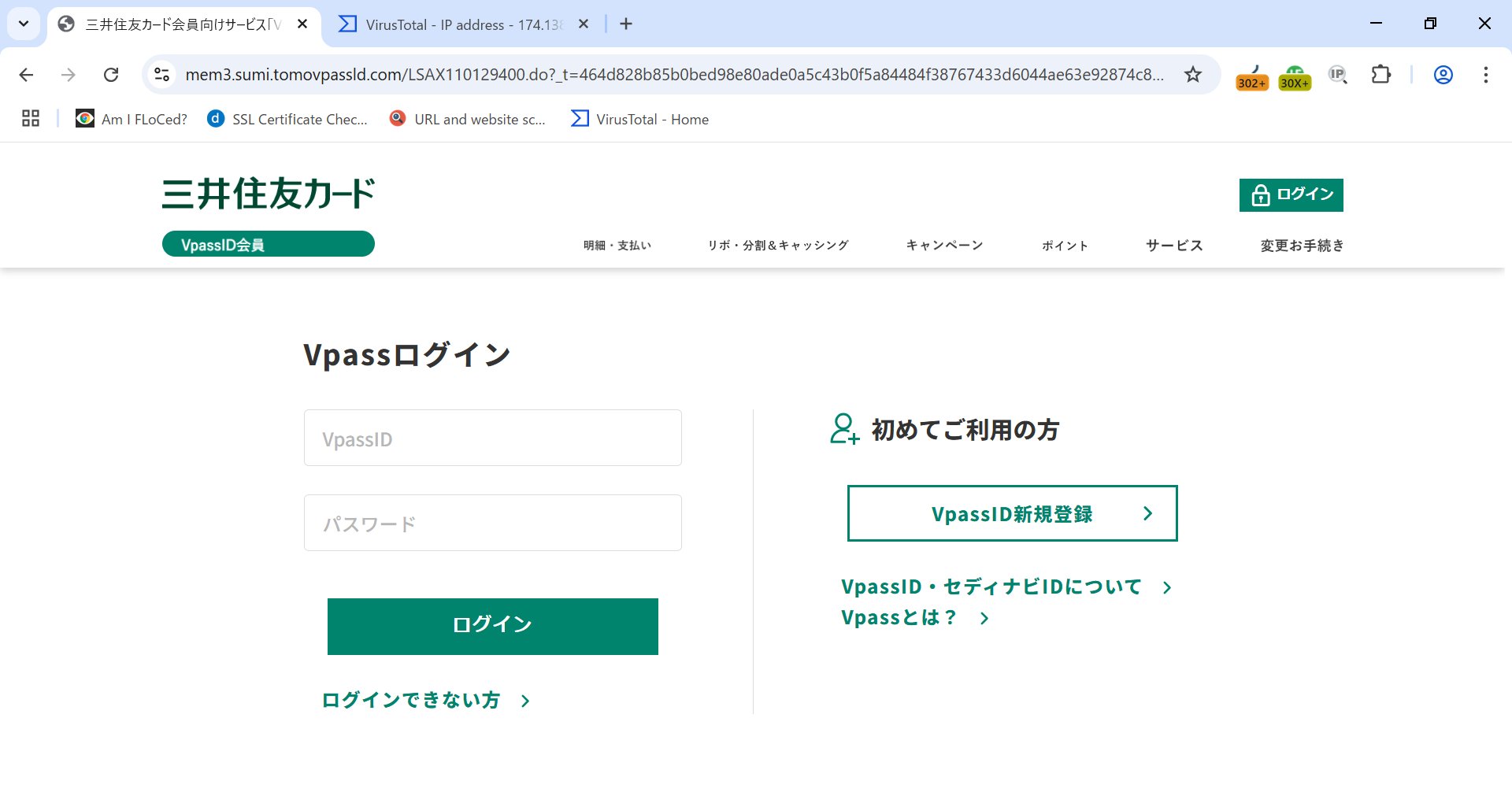Open the Chrome profile icon
The image size is (1512, 803).
1443,75
